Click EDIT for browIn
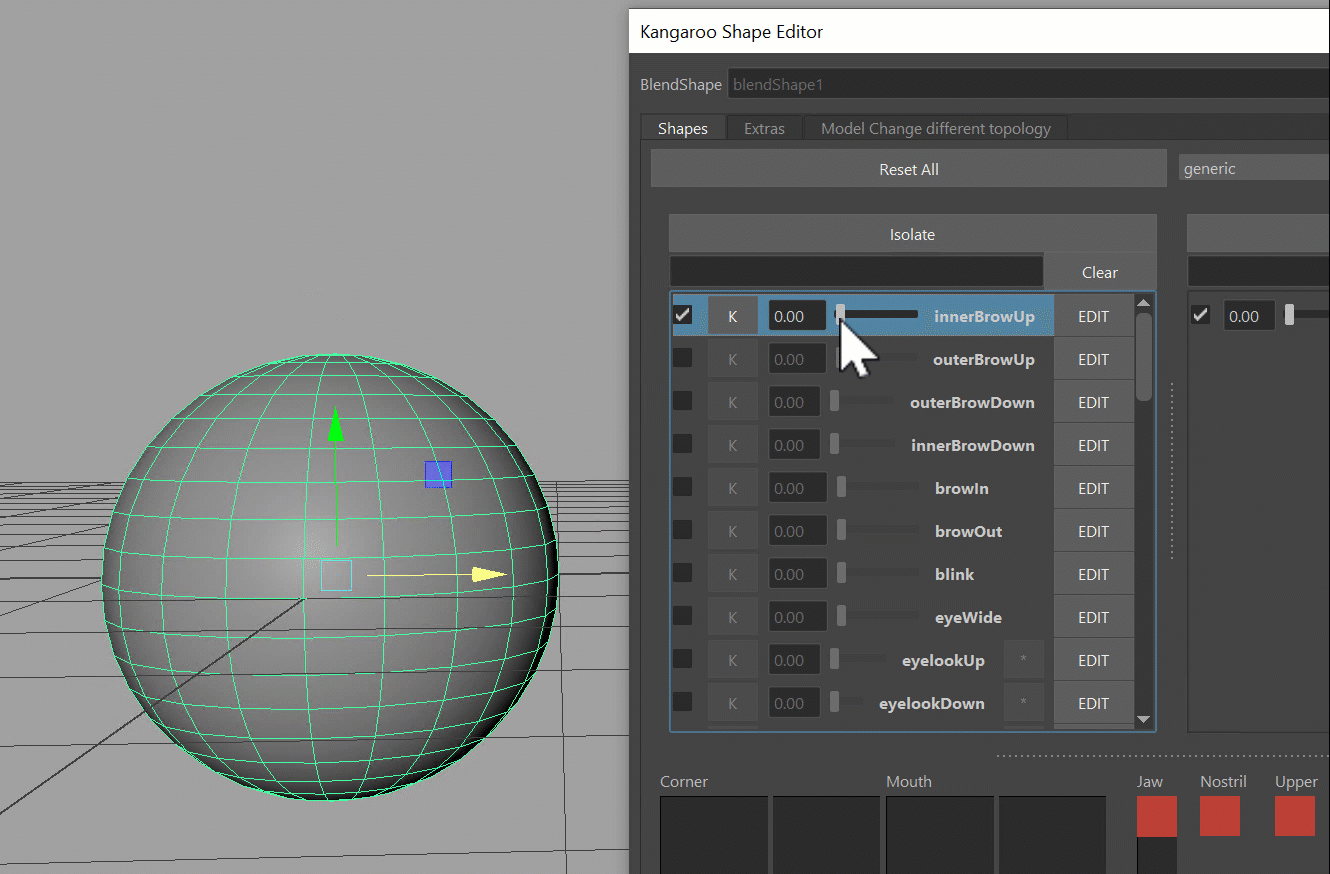 [1094, 488]
